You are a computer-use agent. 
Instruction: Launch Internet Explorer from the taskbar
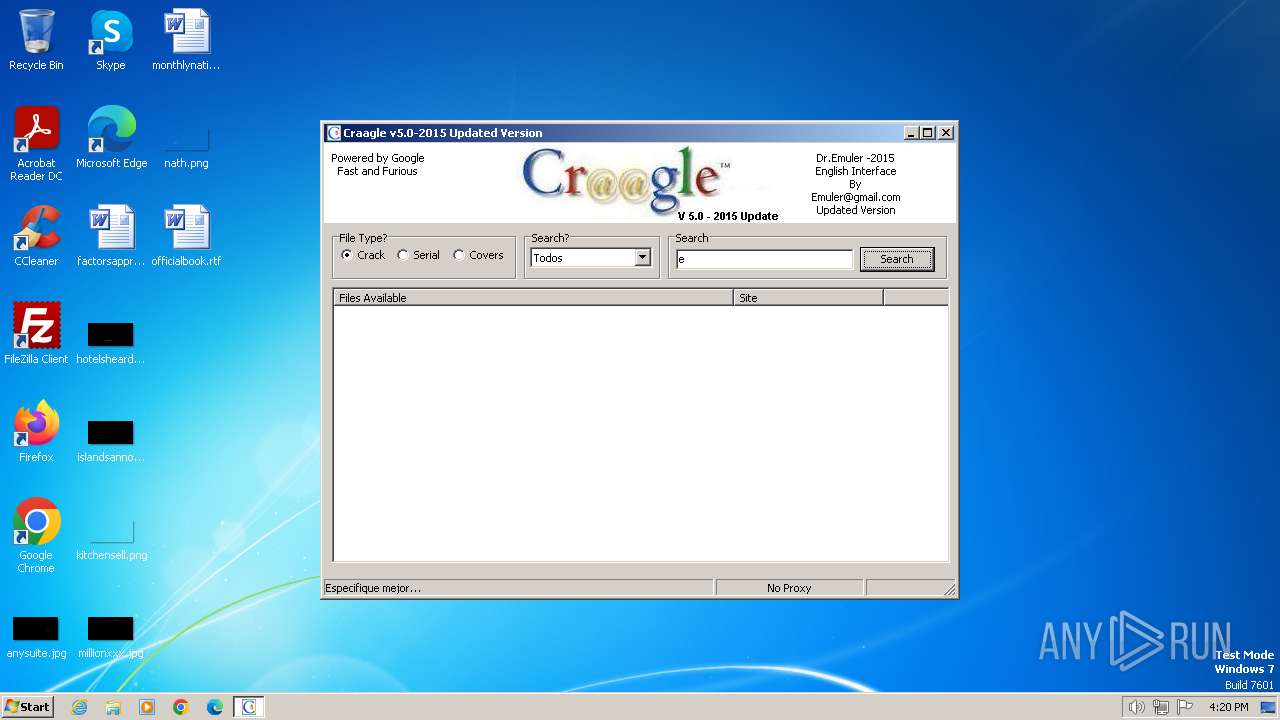[79, 707]
